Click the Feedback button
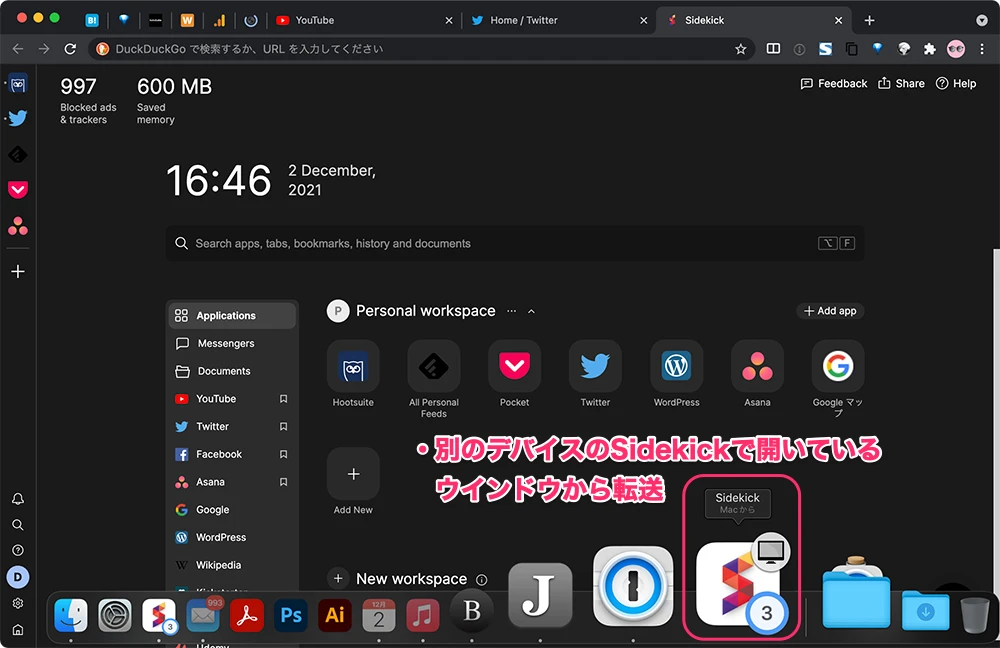Image resolution: width=1000 pixels, height=648 pixels. click(x=834, y=84)
